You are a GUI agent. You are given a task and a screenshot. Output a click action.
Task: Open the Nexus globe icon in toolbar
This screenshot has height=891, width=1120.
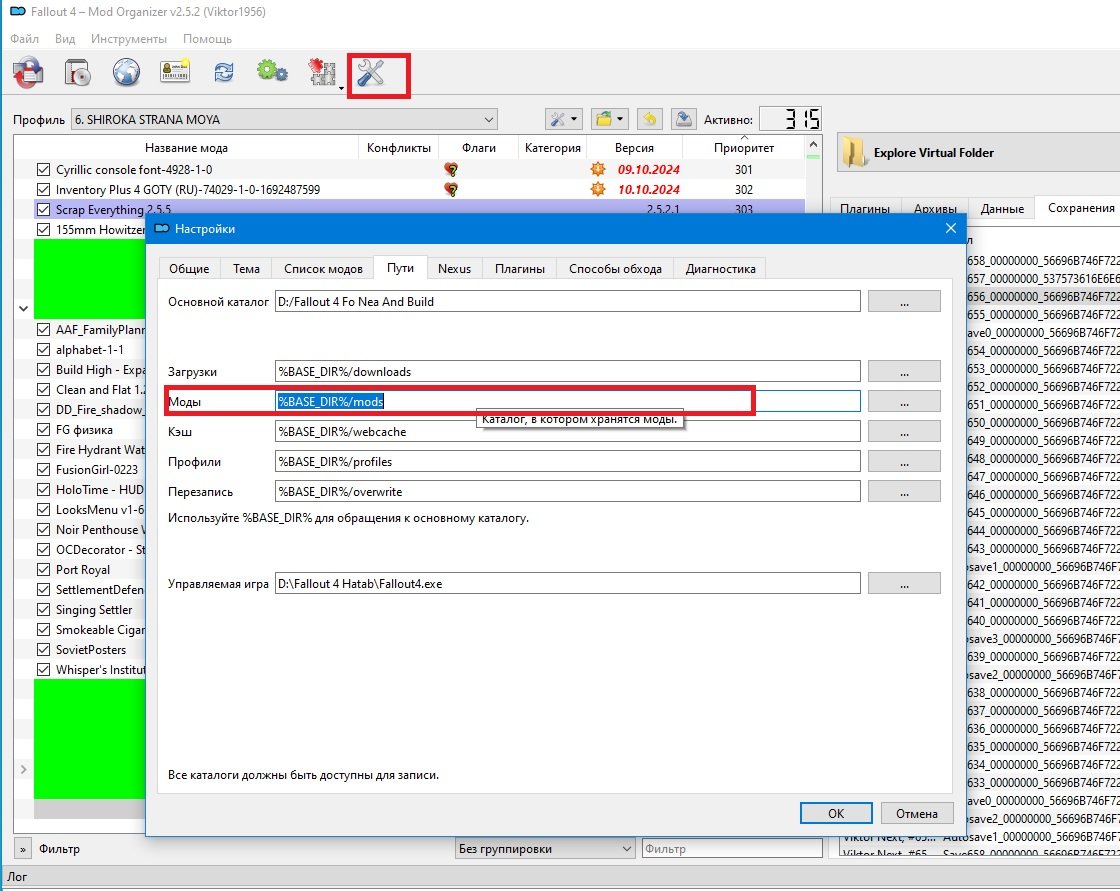(x=126, y=73)
